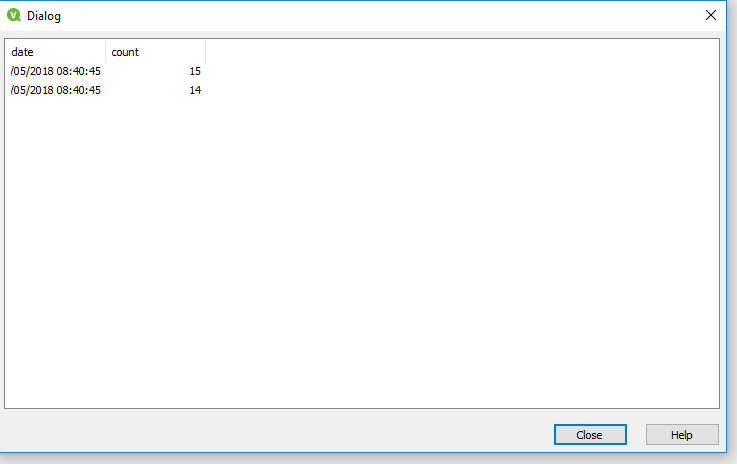This screenshot has width=737, height=464.
Task: Click the gray footer area left of Close
Action: coord(277,434)
